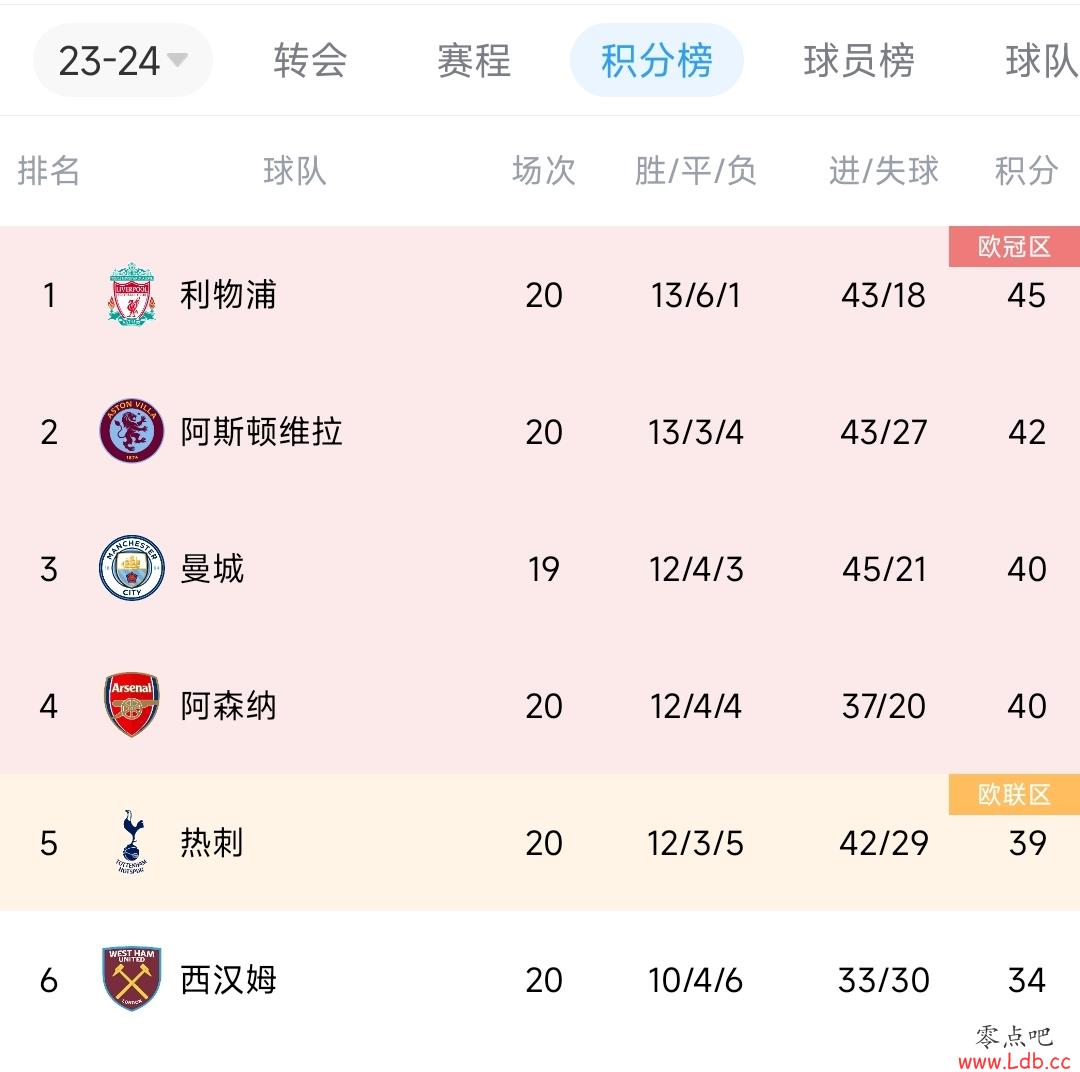Click the 热刺 row points 39
The height and width of the screenshot is (1072, 1080).
(x=1027, y=843)
